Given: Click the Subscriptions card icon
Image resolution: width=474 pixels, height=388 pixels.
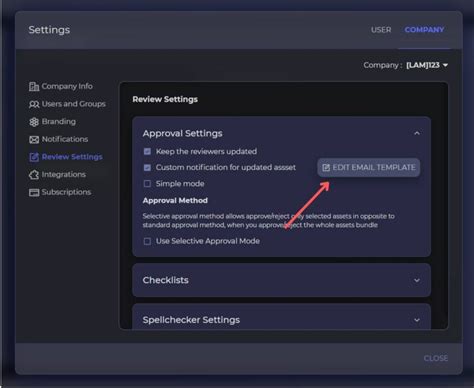Looking at the screenshot, I should coord(34,192).
